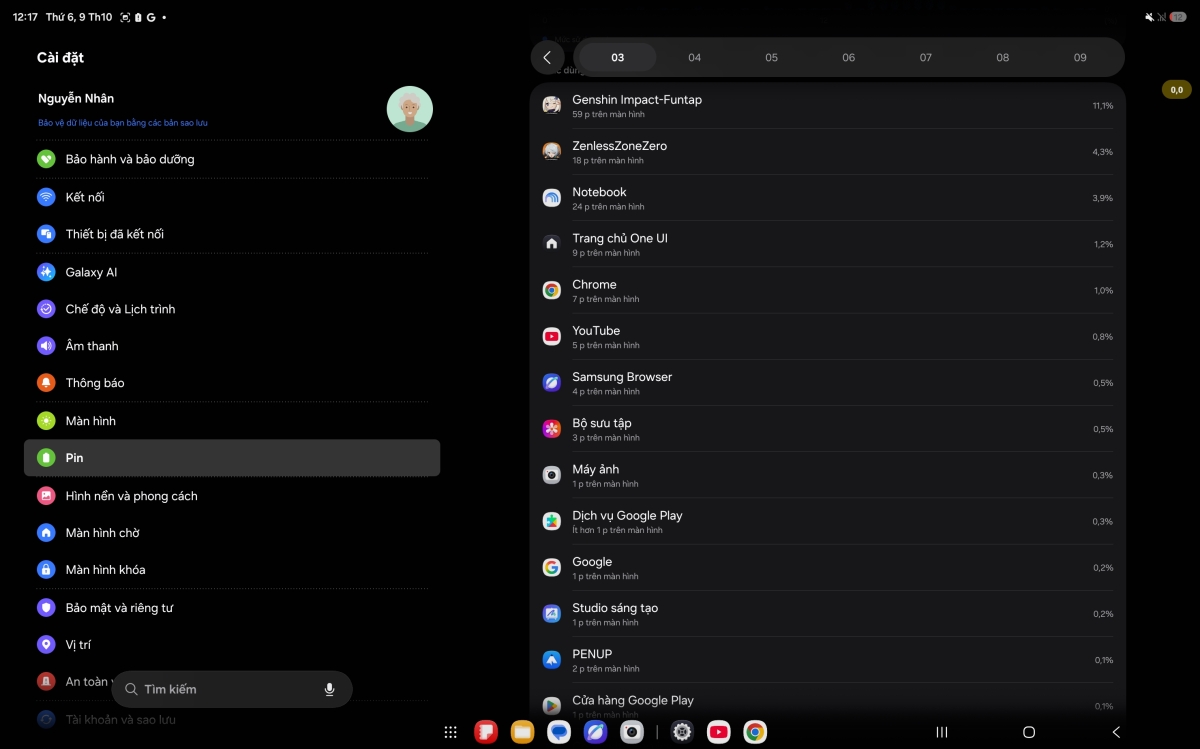The height and width of the screenshot is (749, 1200).
Task: Open Dịch vụ Google Play usage row
Action: [x=828, y=521]
